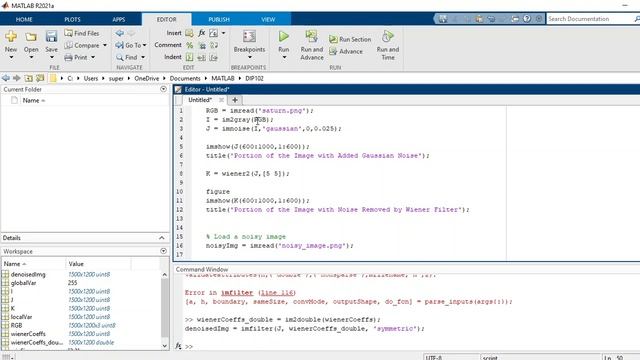640x360 pixels.
Task: Click the DIP102 folder breadcrumb
Action: (254, 78)
